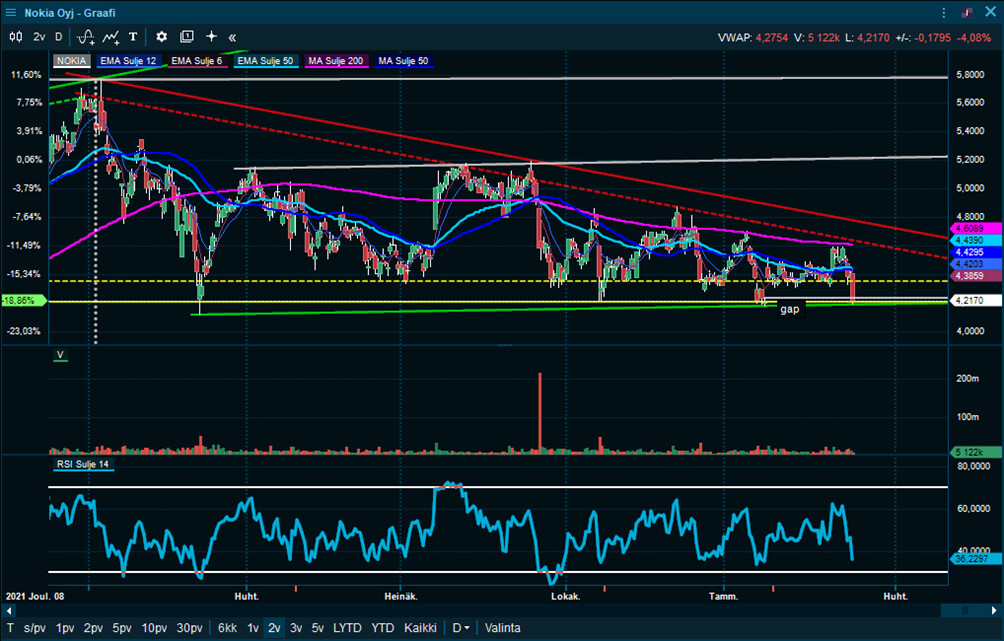Toggle the EMA Sulje 50 indicator label
This screenshot has width=1004, height=641.
pos(266,61)
